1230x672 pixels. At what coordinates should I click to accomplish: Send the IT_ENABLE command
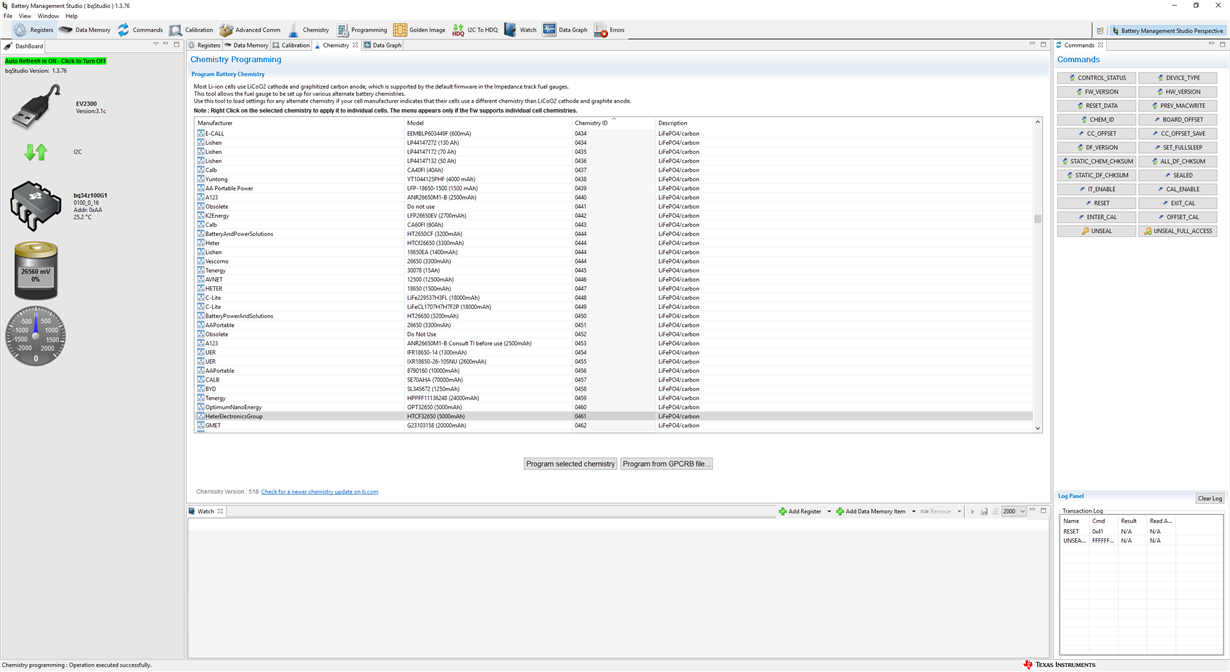pyautogui.click(x=1098, y=189)
